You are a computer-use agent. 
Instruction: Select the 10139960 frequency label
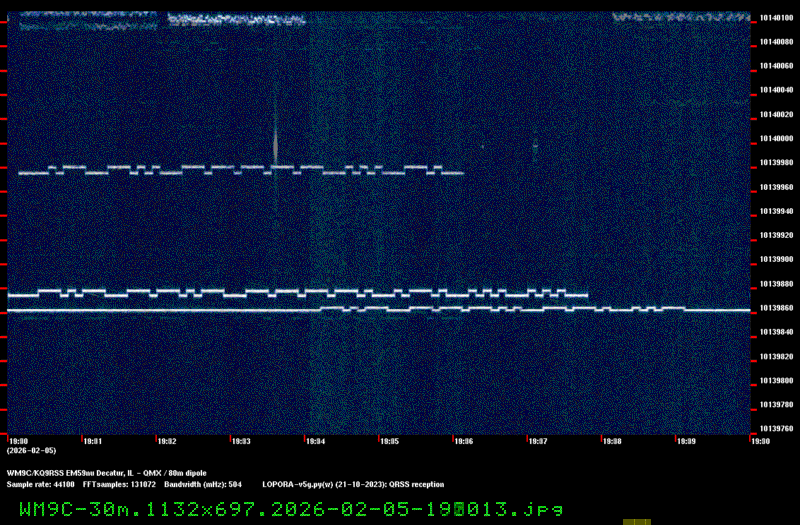(x=776, y=187)
